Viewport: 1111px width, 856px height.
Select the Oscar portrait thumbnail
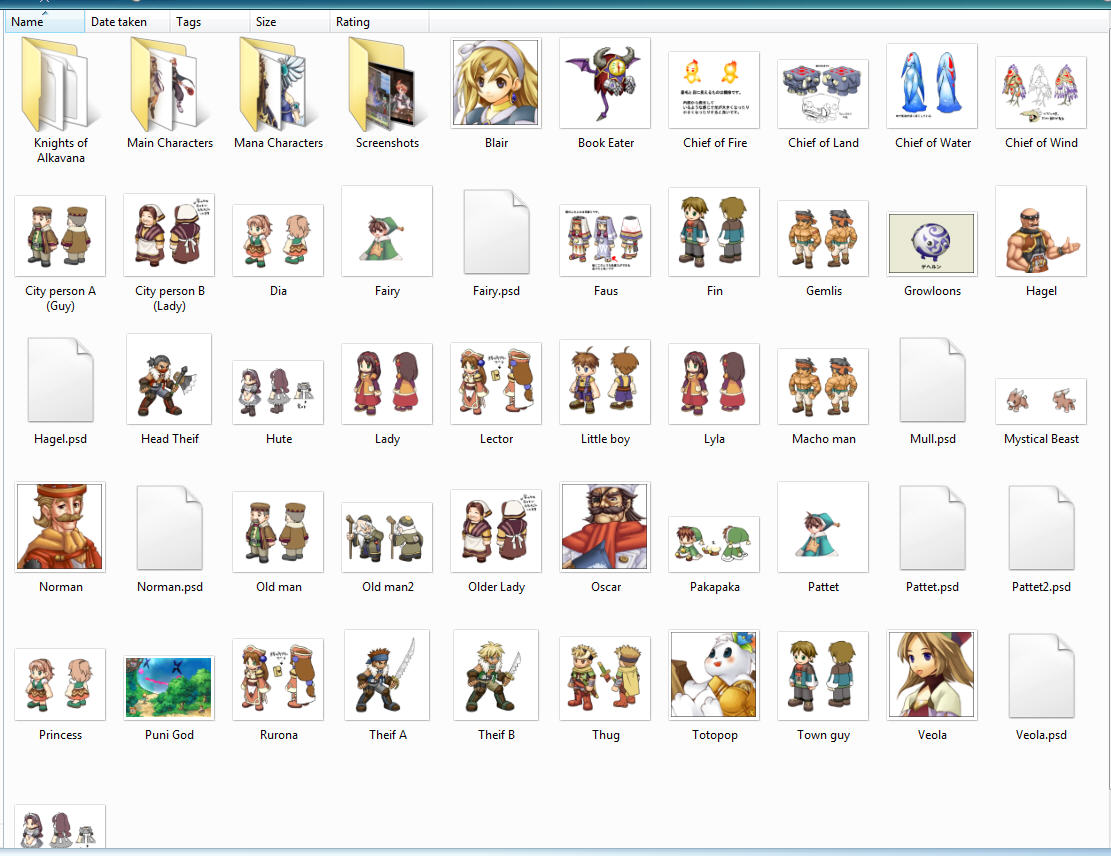tap(605, 527)
